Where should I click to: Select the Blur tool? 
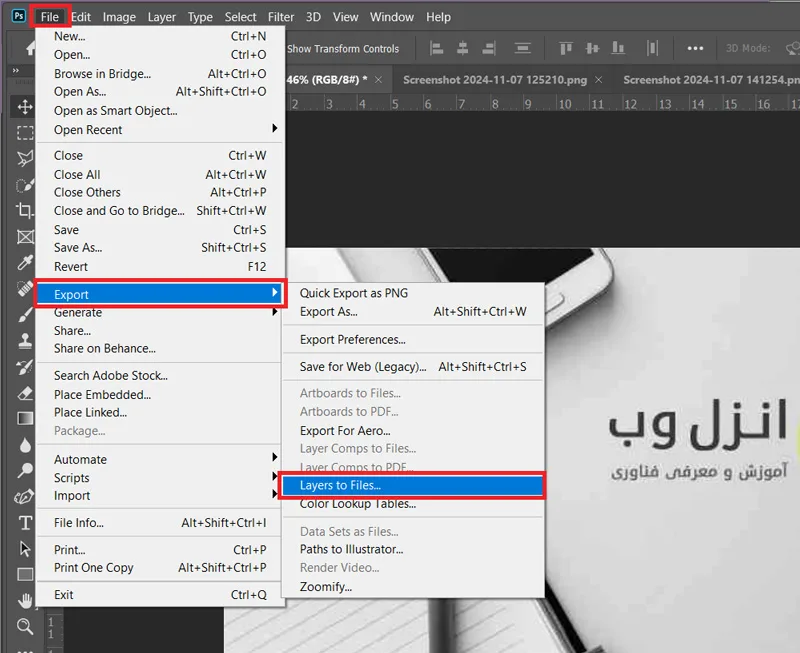pos(24,445)
